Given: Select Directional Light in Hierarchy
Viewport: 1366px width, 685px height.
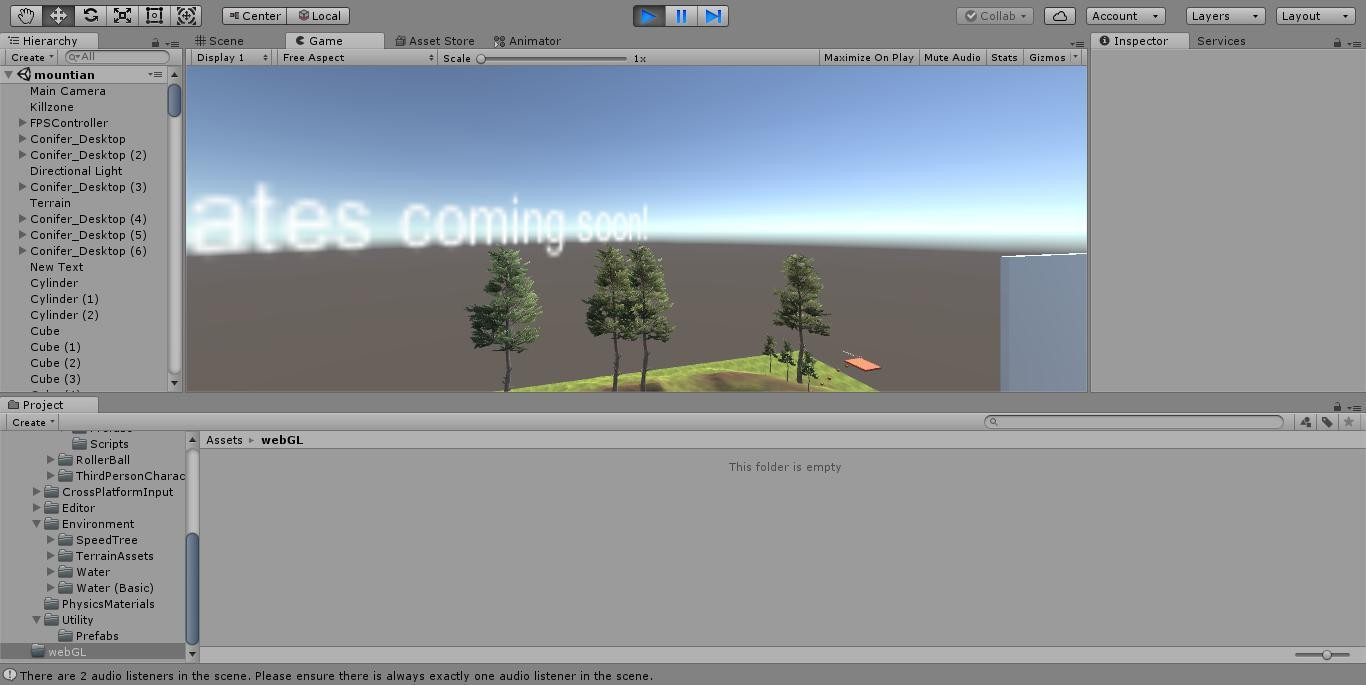Looking at the screenshot, I should pyautogui.click(x=76, y=171).
